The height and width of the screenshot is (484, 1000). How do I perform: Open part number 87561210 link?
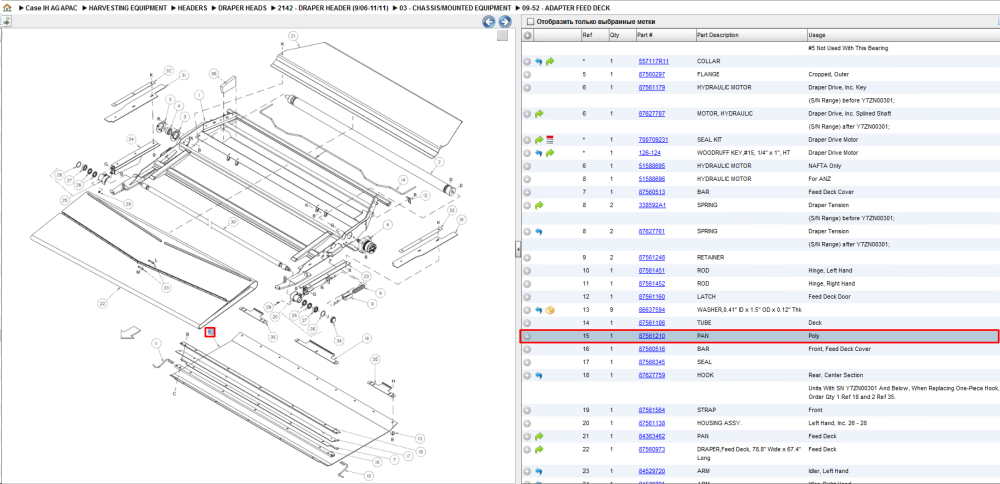click(x=652, y=336)
